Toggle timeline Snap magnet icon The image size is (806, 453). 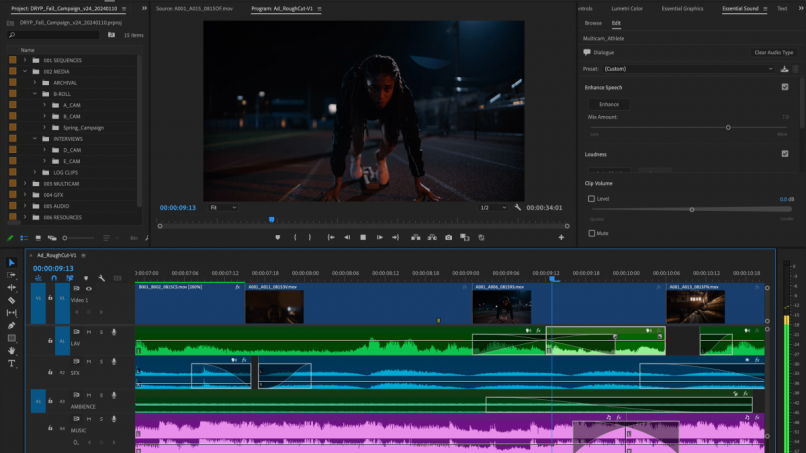[54, 278]
